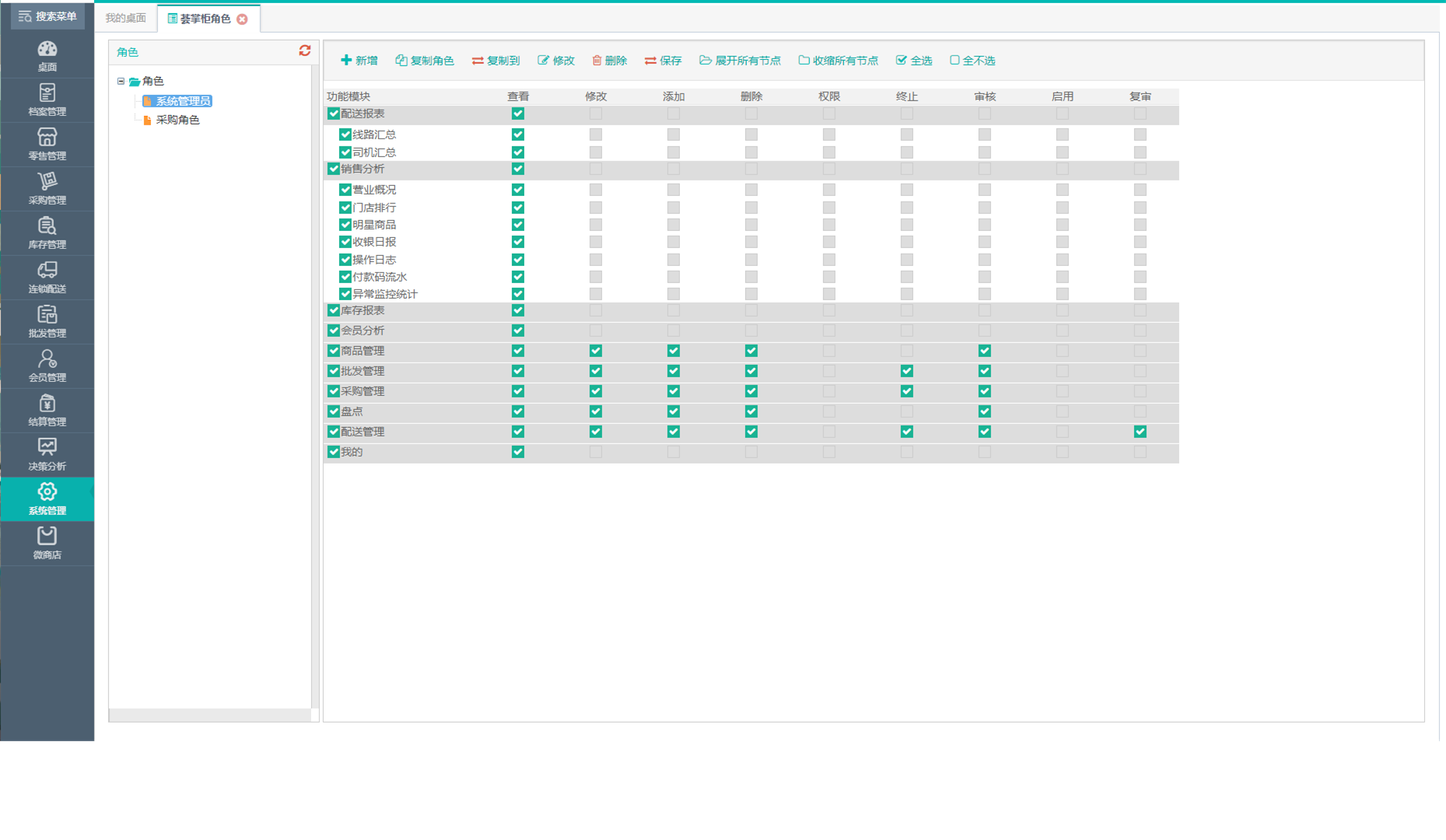Uncheck the 会员分析 module checkbox
The width and height of the screenshot is (1446, 840).
click(334, 331)
